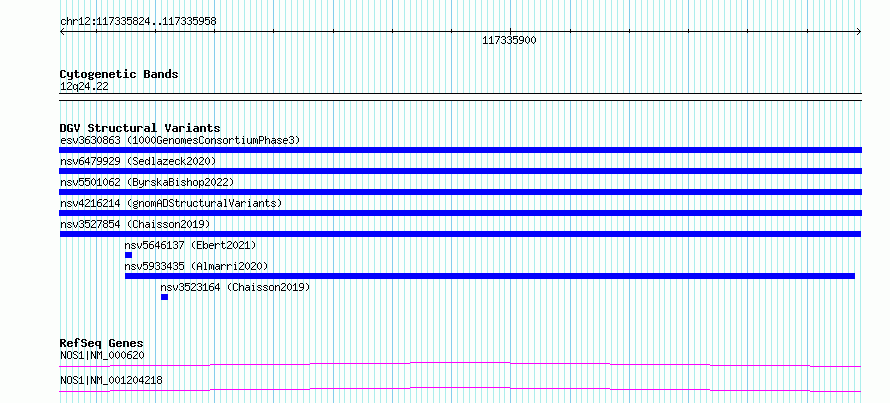Image resolution: width=890 pixels, height=403 pixels.
Task: Click the 12q24.22 band label
Action: pos(84,87)
